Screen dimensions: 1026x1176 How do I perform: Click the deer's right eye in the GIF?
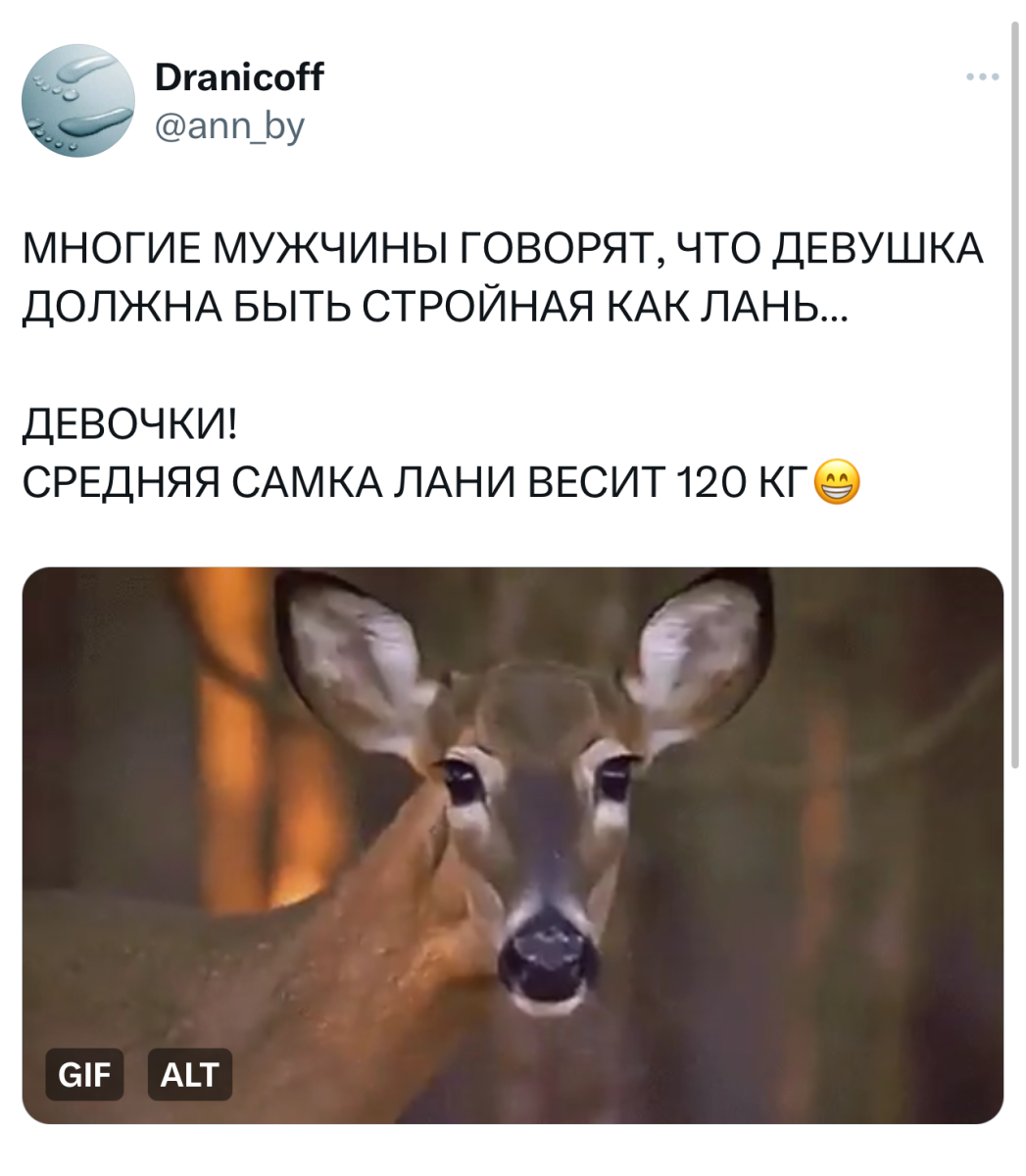pos(613,778)
